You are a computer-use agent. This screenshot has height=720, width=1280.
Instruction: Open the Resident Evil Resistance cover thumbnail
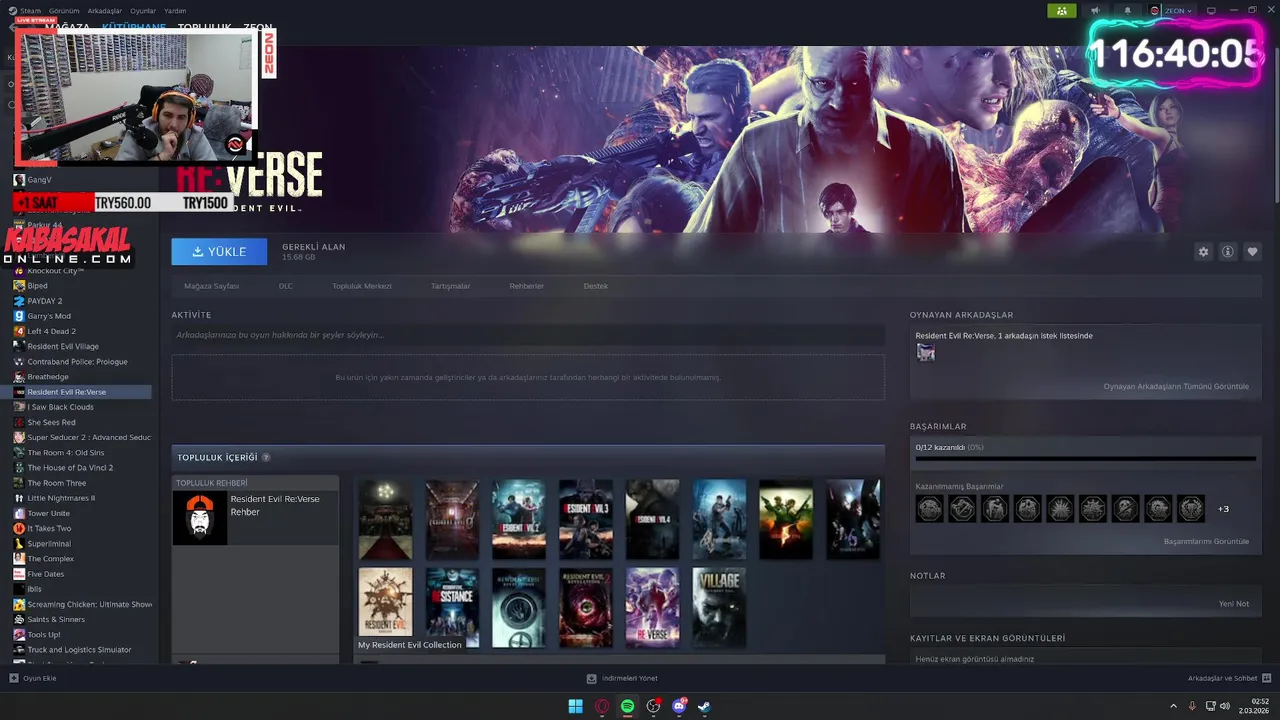coord(452,608)
